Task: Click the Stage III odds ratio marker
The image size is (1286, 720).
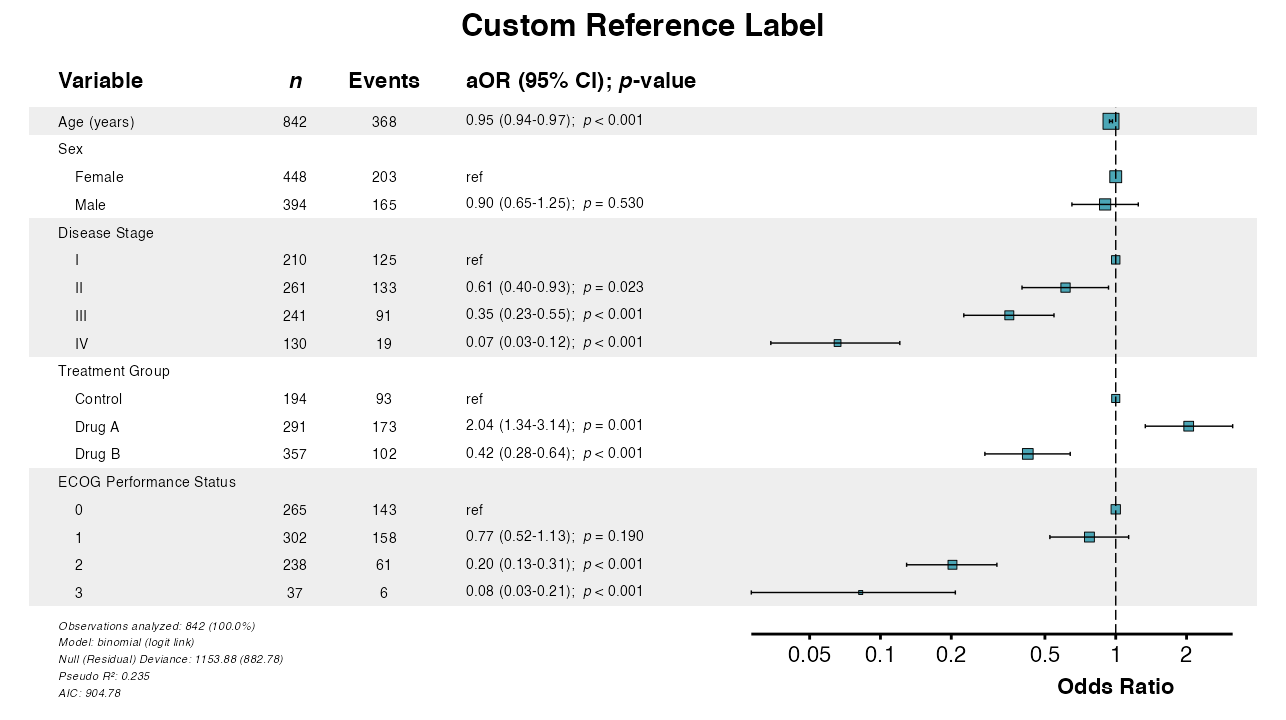Action: 1009,315
